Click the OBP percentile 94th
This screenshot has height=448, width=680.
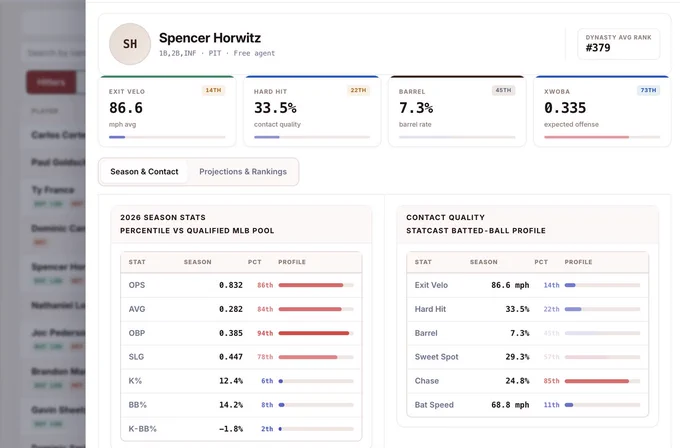(x=265, y=333)
